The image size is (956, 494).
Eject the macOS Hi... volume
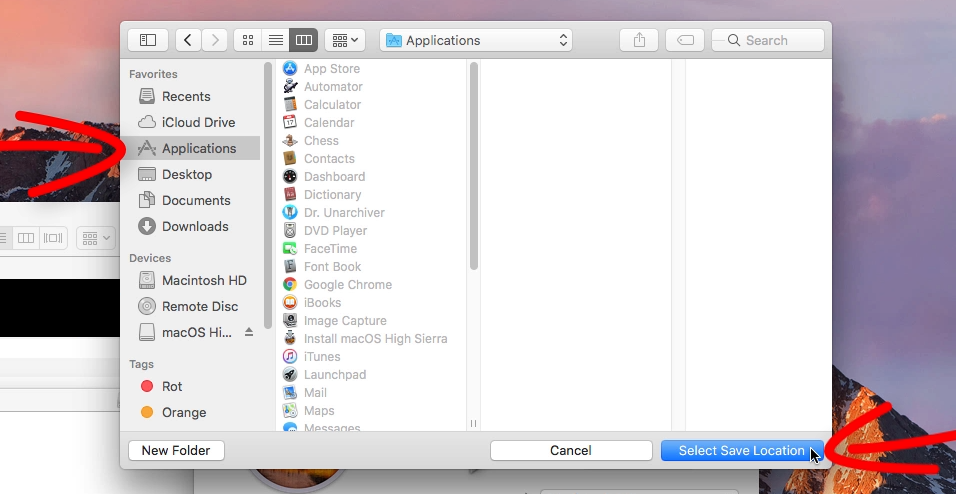[x=249, y=332]
